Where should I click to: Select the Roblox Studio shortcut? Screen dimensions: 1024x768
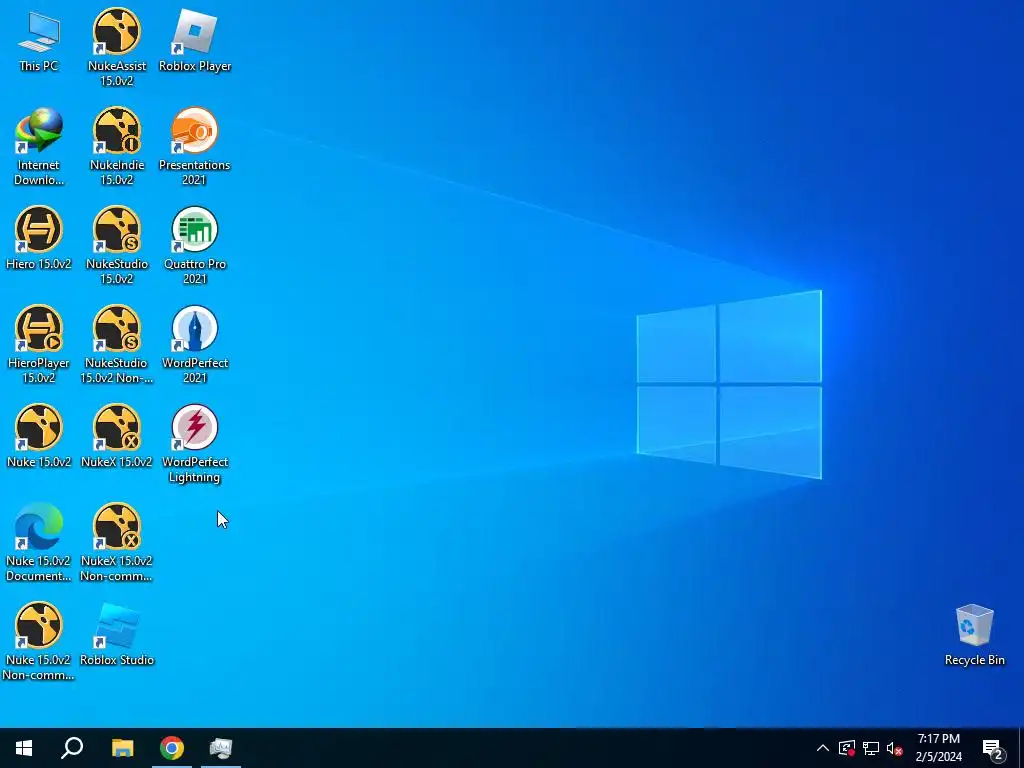coord(117,634)
